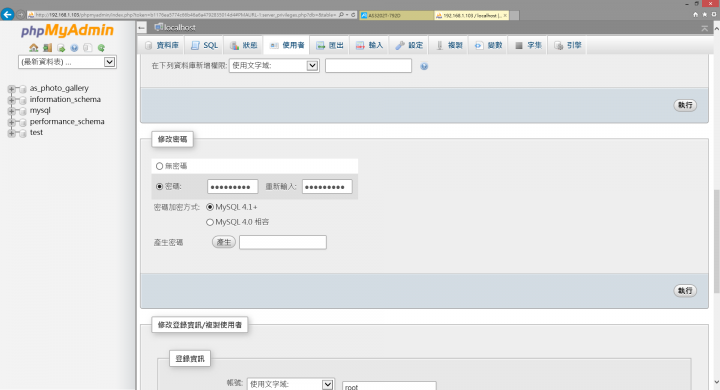Select the 無密碼 (no password) option
720x390 pixels.
(x=159, y=166)
